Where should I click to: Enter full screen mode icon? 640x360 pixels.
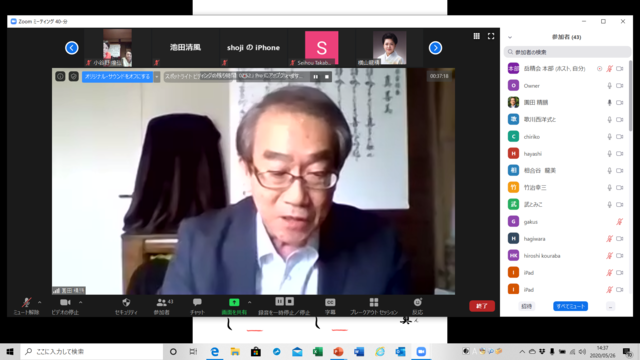(491, 36)
